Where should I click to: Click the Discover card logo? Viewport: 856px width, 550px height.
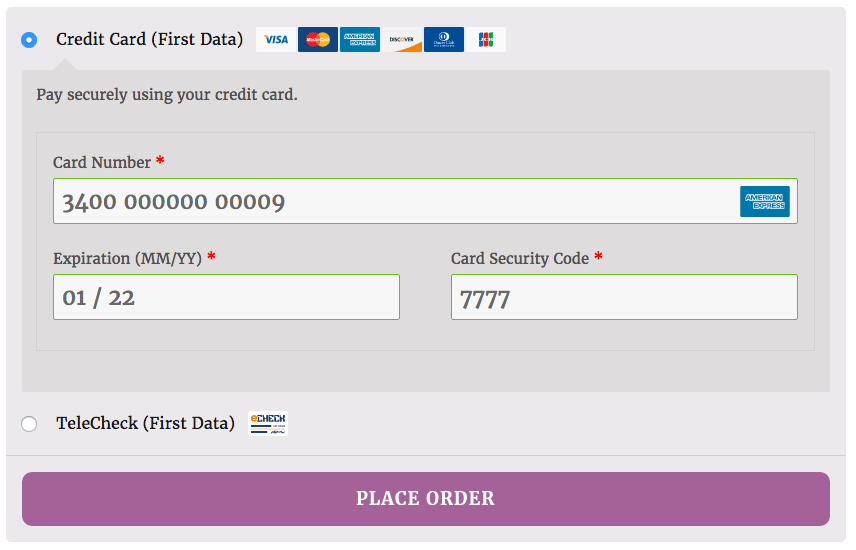402,40
